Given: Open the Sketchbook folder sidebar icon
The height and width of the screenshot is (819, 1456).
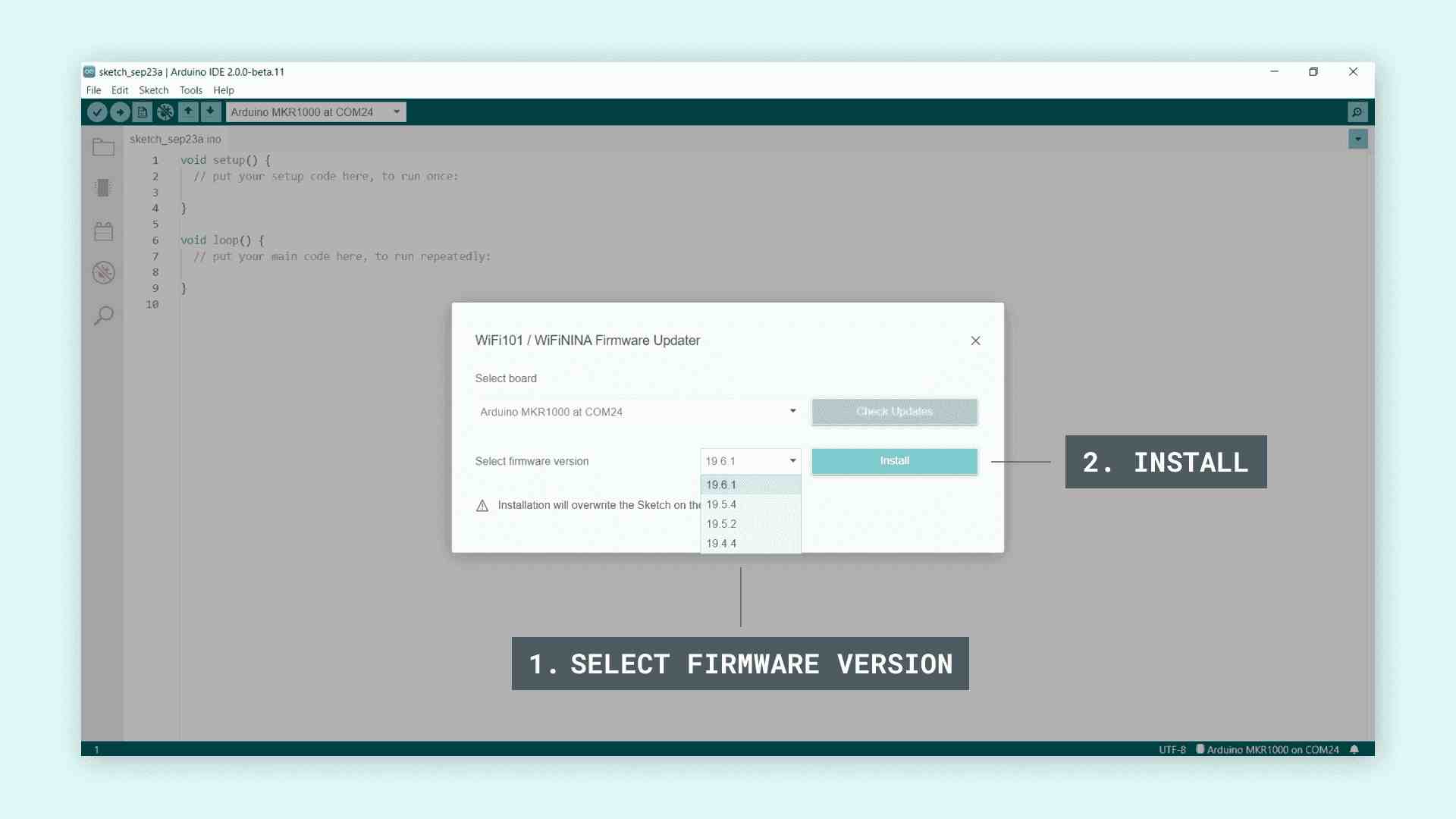Looking at the screenshot, I should point(104,147).
